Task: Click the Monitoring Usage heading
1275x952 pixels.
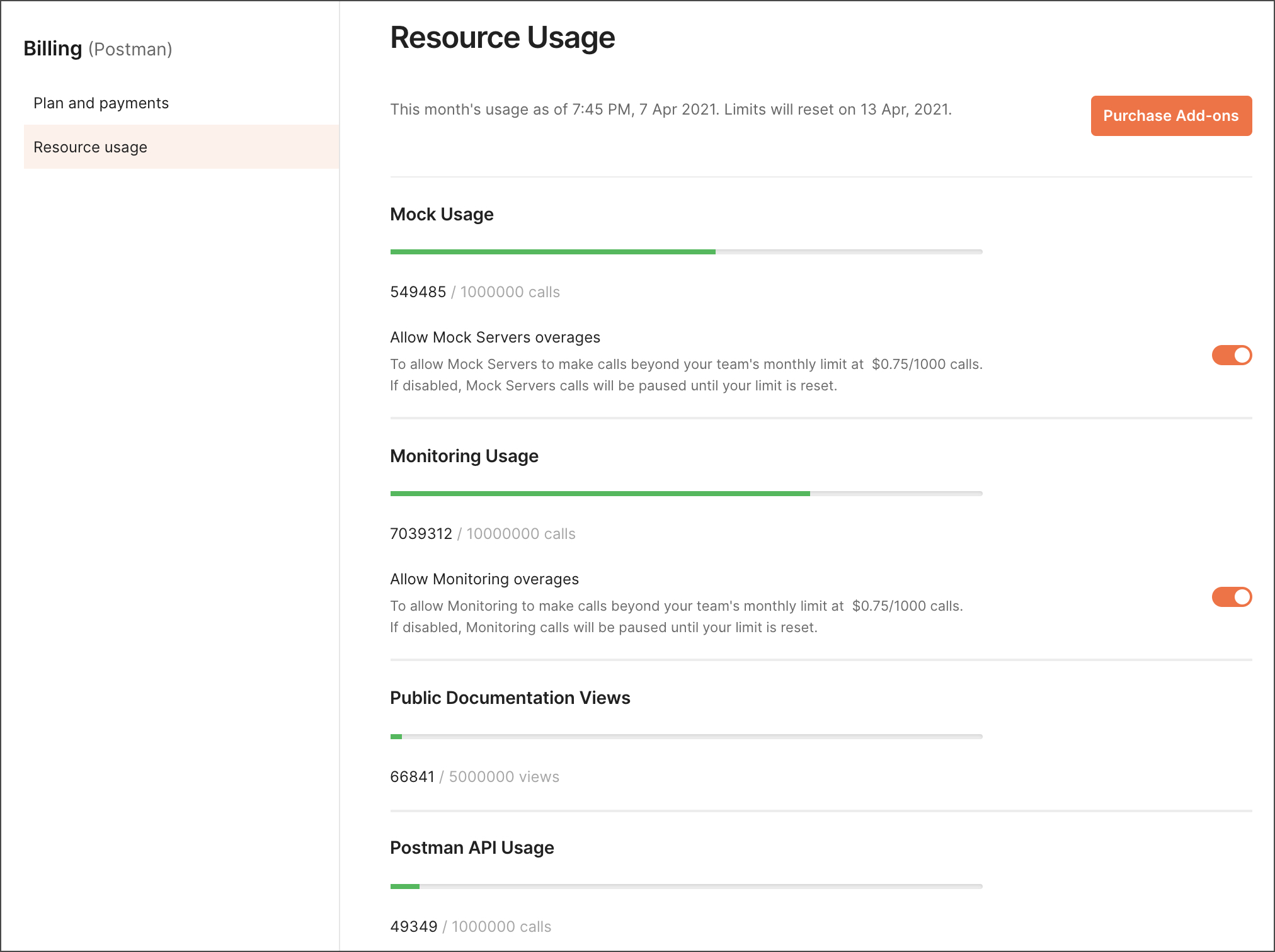Action: [x=464, y=456]
